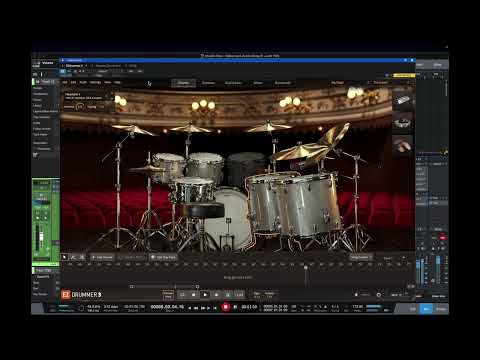The height and width of the screenshot is (360, 480).
Task: Switch to the Grooves tab
Action: point(208,83)
